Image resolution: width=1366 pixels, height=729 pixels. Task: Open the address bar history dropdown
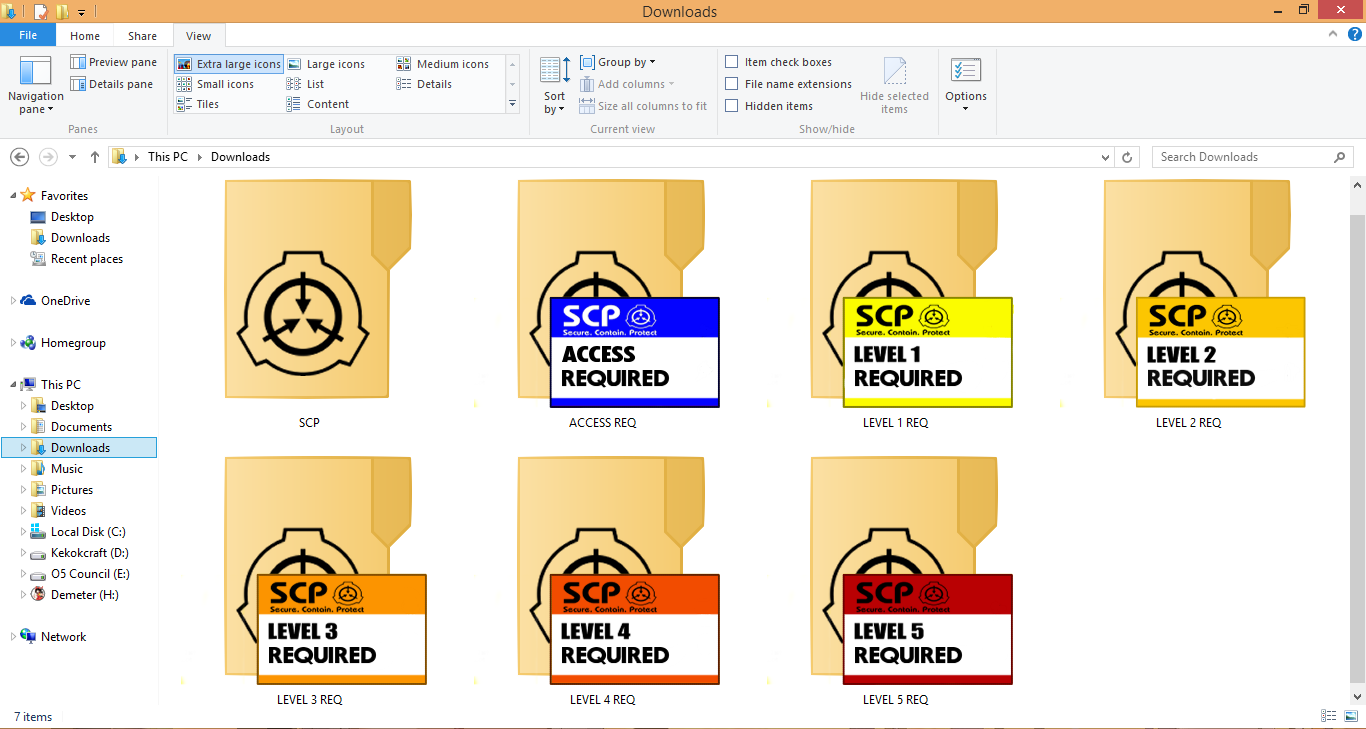1105,158
